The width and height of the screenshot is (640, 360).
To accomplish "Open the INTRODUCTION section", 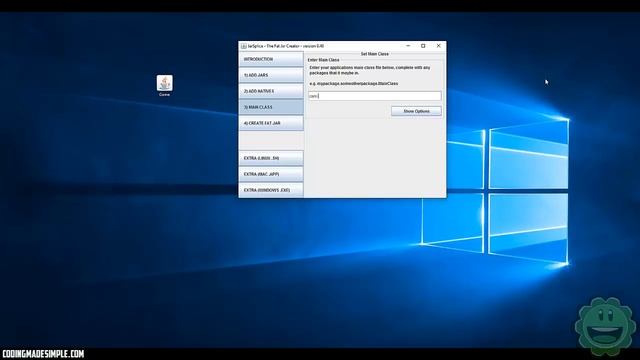I will [271, 59].
